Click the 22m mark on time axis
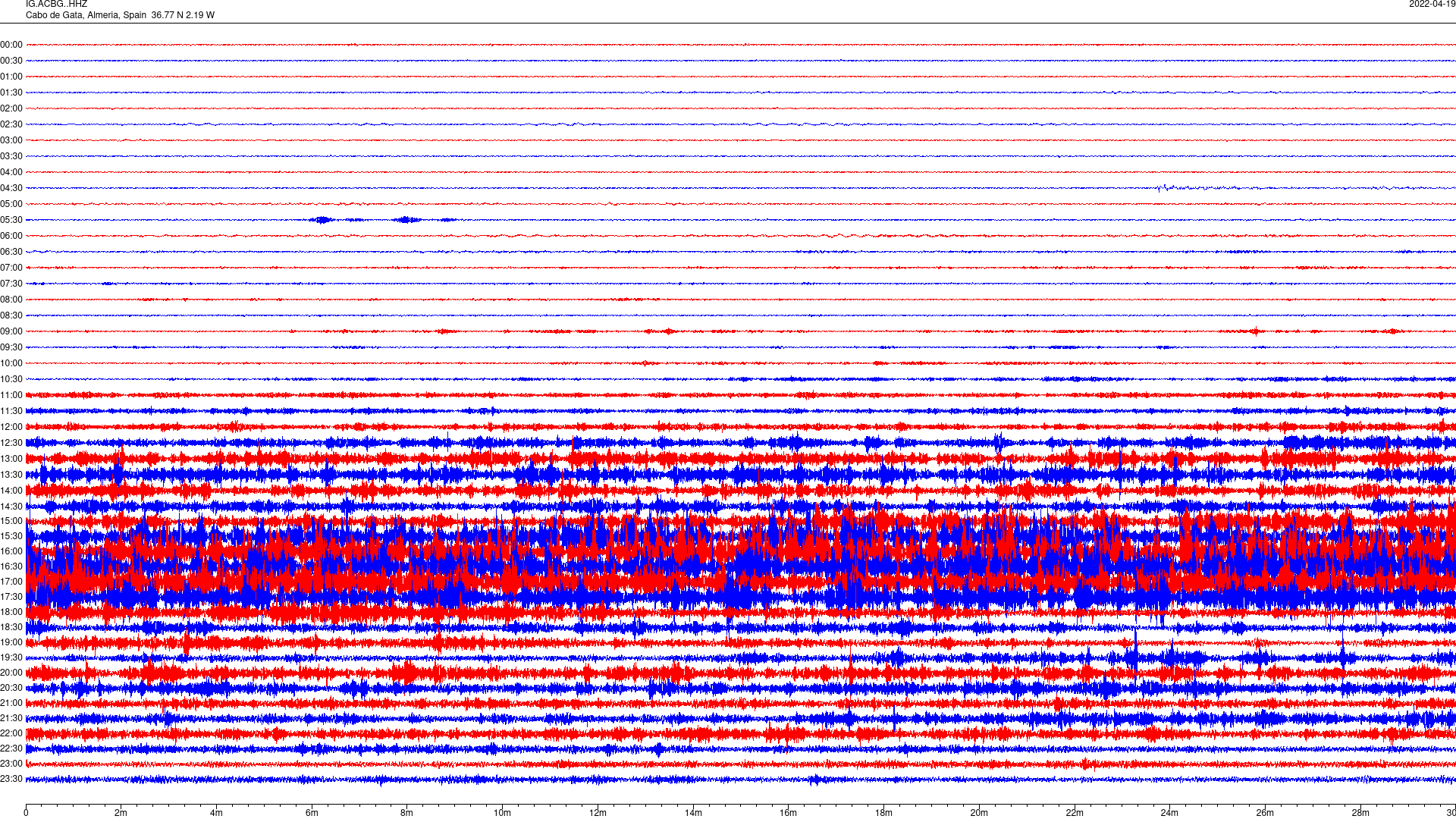Viewport: 1456px width, 819px height. coord(1075,813)
